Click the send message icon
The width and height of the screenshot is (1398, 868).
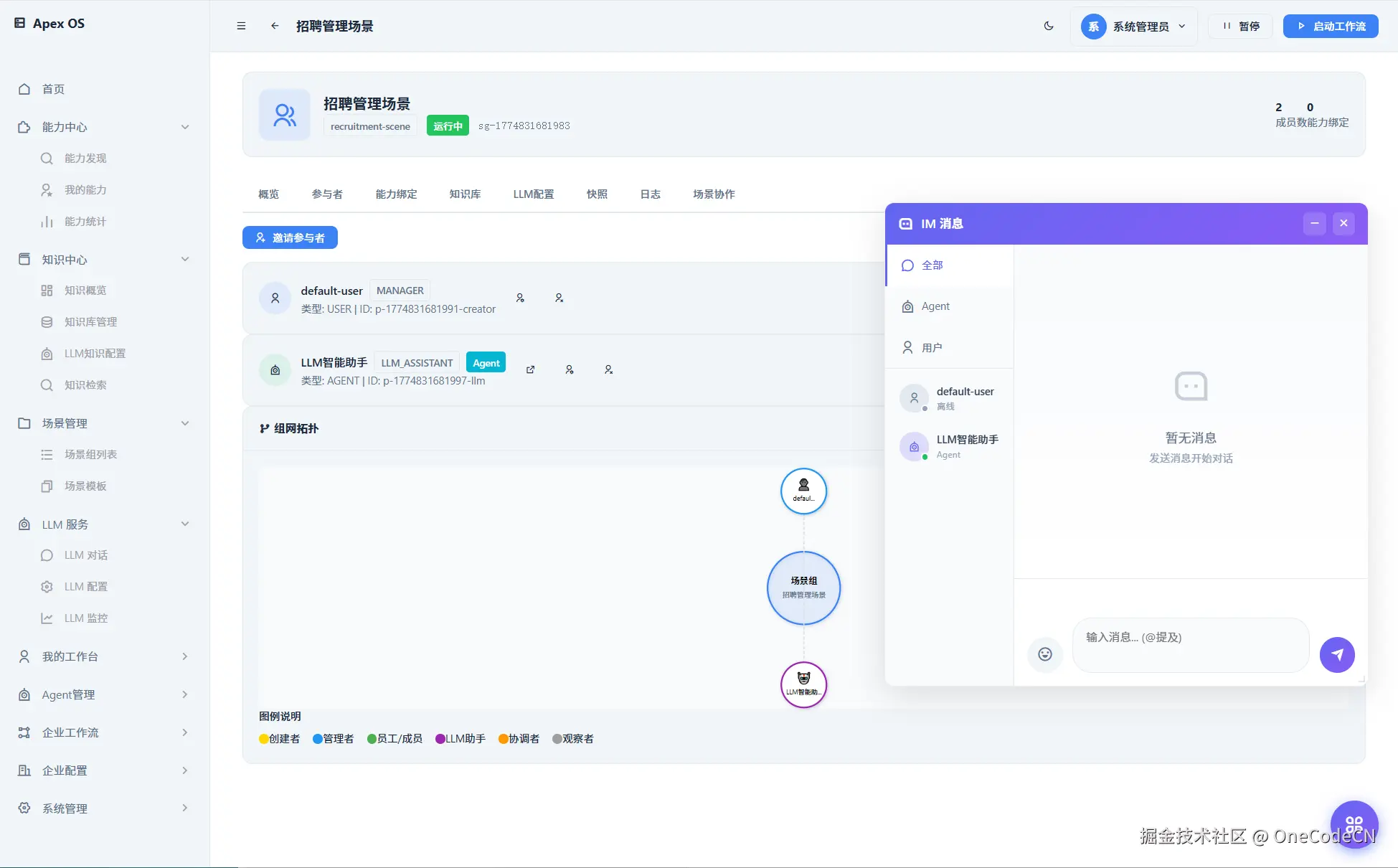tap(1337, 654)
